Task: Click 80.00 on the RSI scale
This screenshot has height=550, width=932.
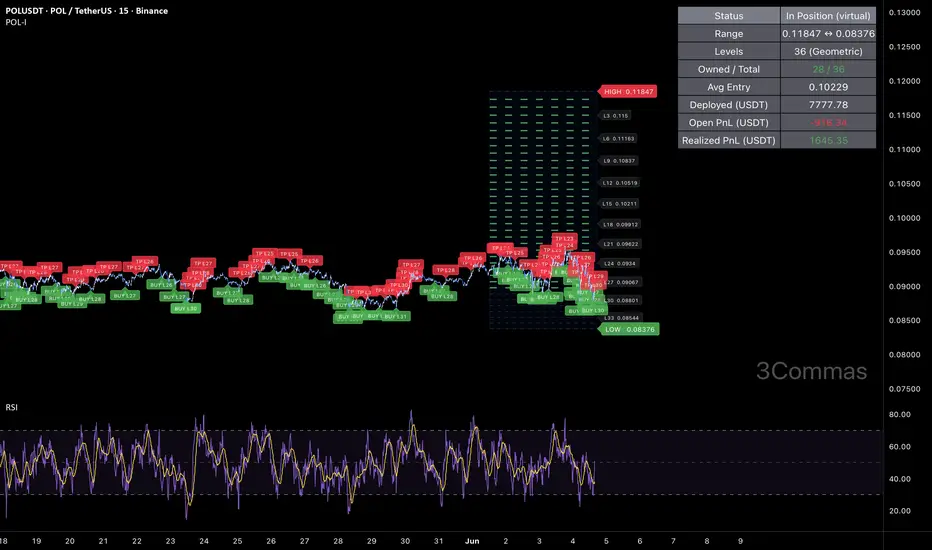Action: pyautogui.click(x=899, y=414)
